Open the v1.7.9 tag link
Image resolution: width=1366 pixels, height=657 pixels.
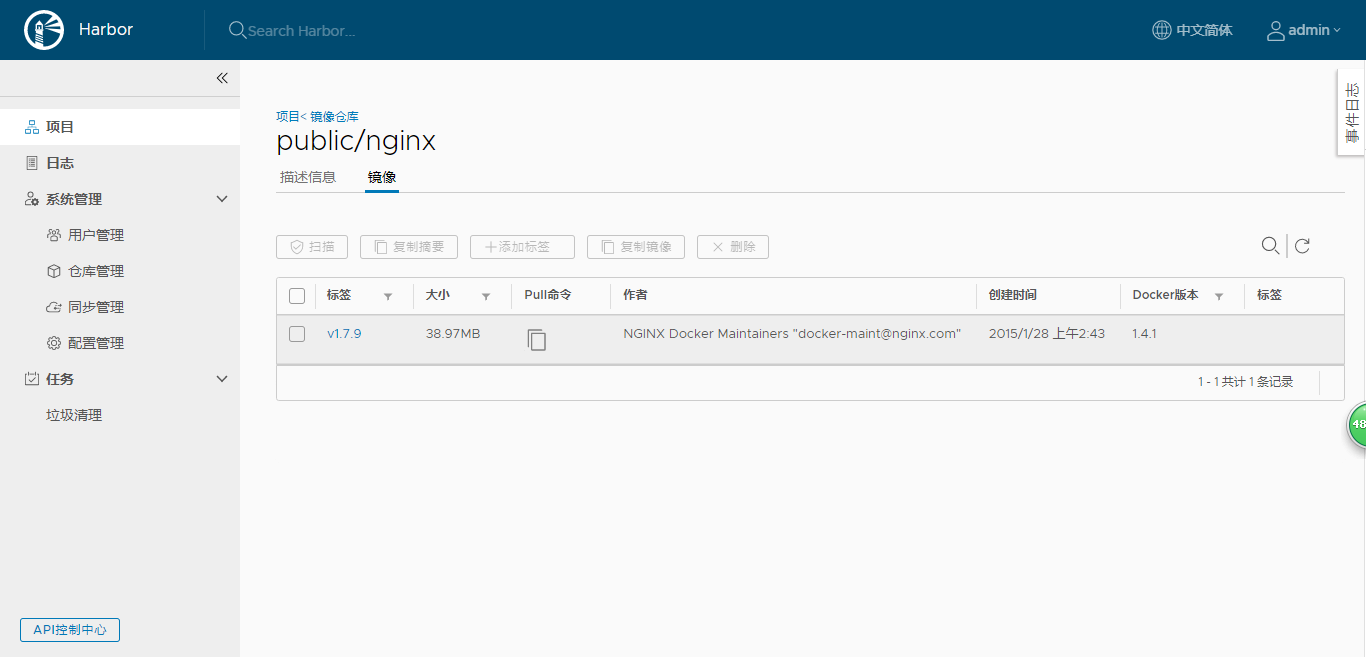[x=344, y=334]
